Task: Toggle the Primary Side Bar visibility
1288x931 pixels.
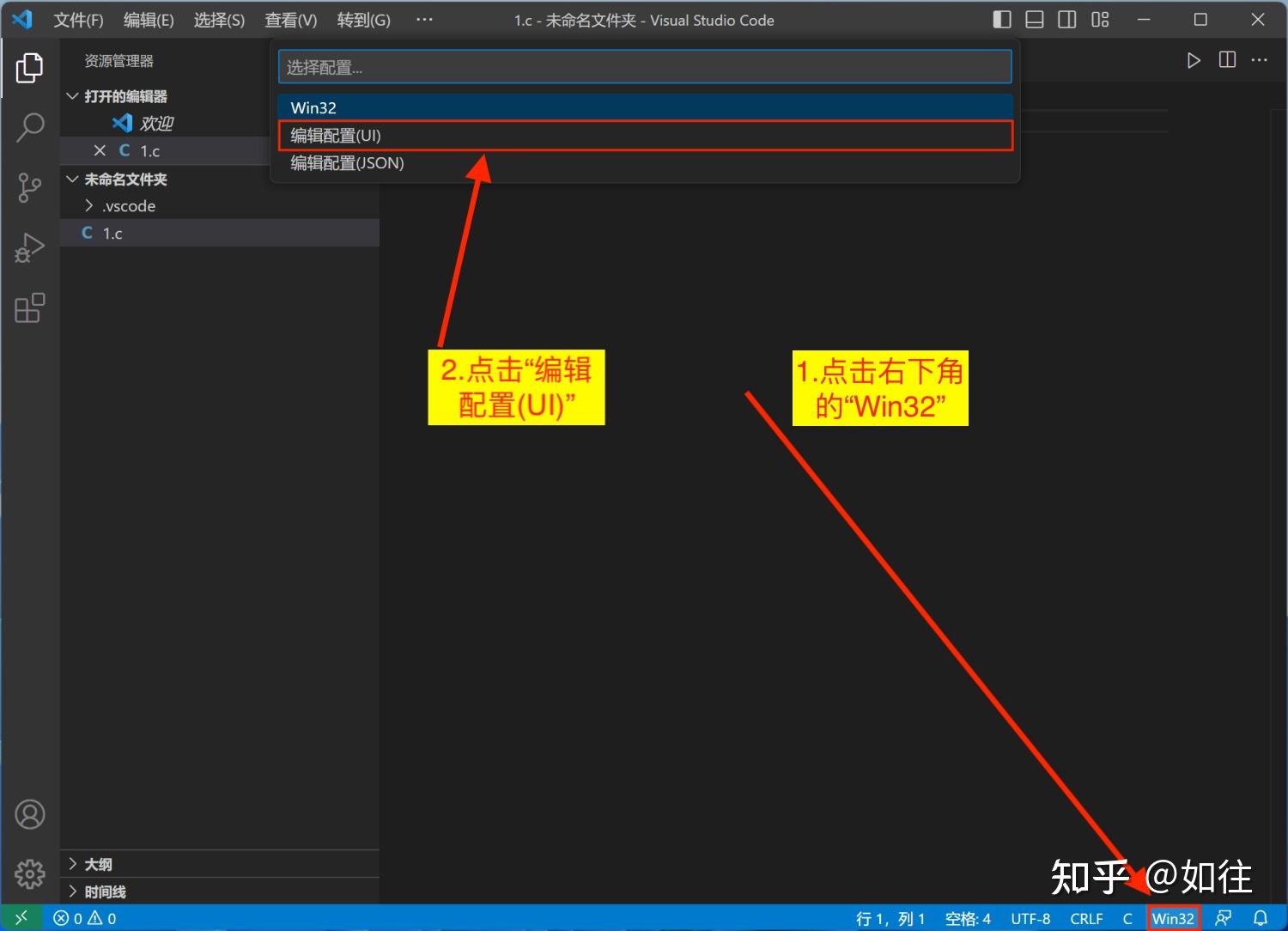Action: [x=1001, y=19]
